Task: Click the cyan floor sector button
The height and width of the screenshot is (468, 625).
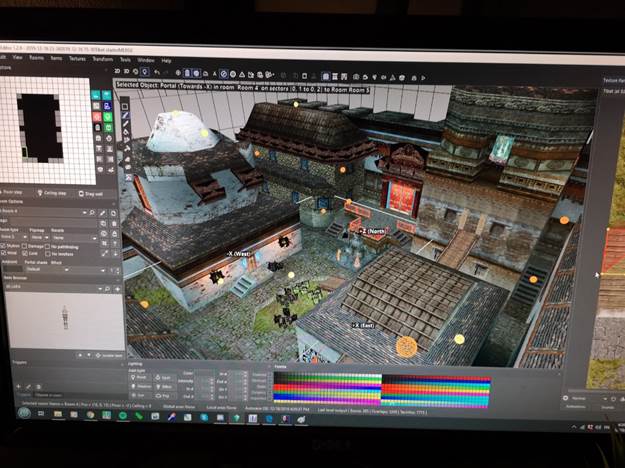Action: click(x=96, y=96)
